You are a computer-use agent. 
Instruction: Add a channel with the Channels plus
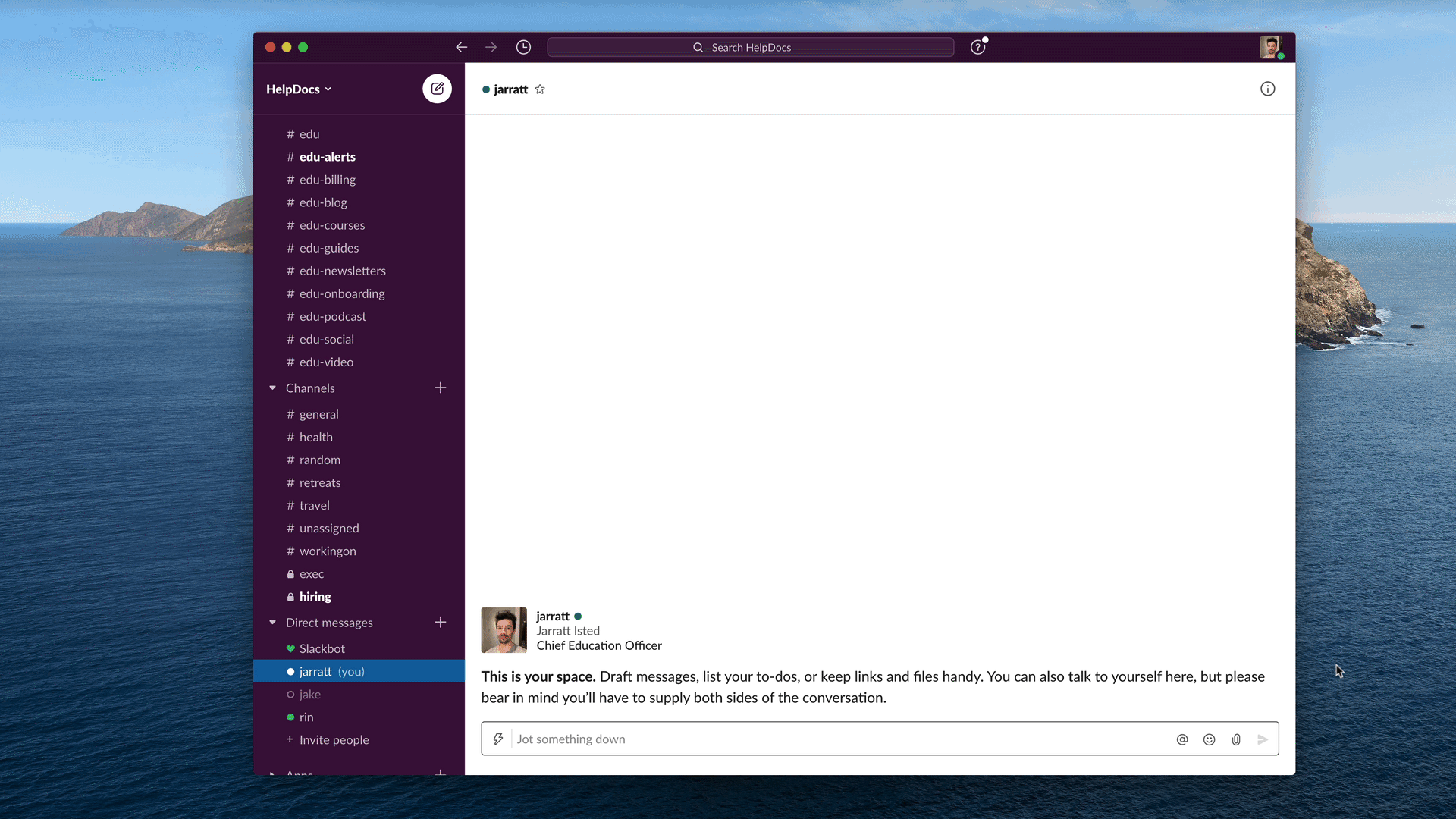(441, 388)
